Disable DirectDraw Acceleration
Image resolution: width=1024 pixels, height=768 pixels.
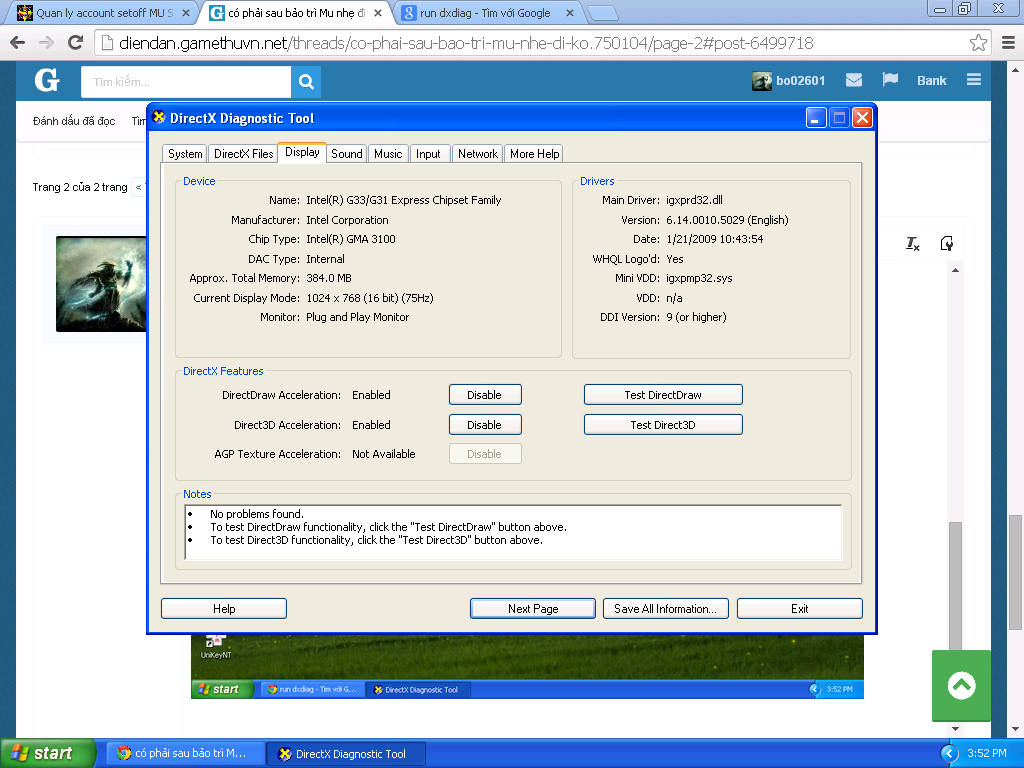[485, 395]
